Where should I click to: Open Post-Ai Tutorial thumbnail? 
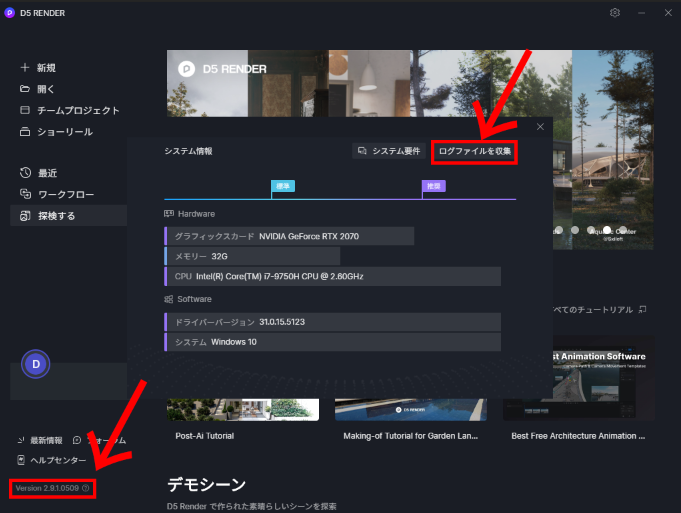[x=243, y=410]
